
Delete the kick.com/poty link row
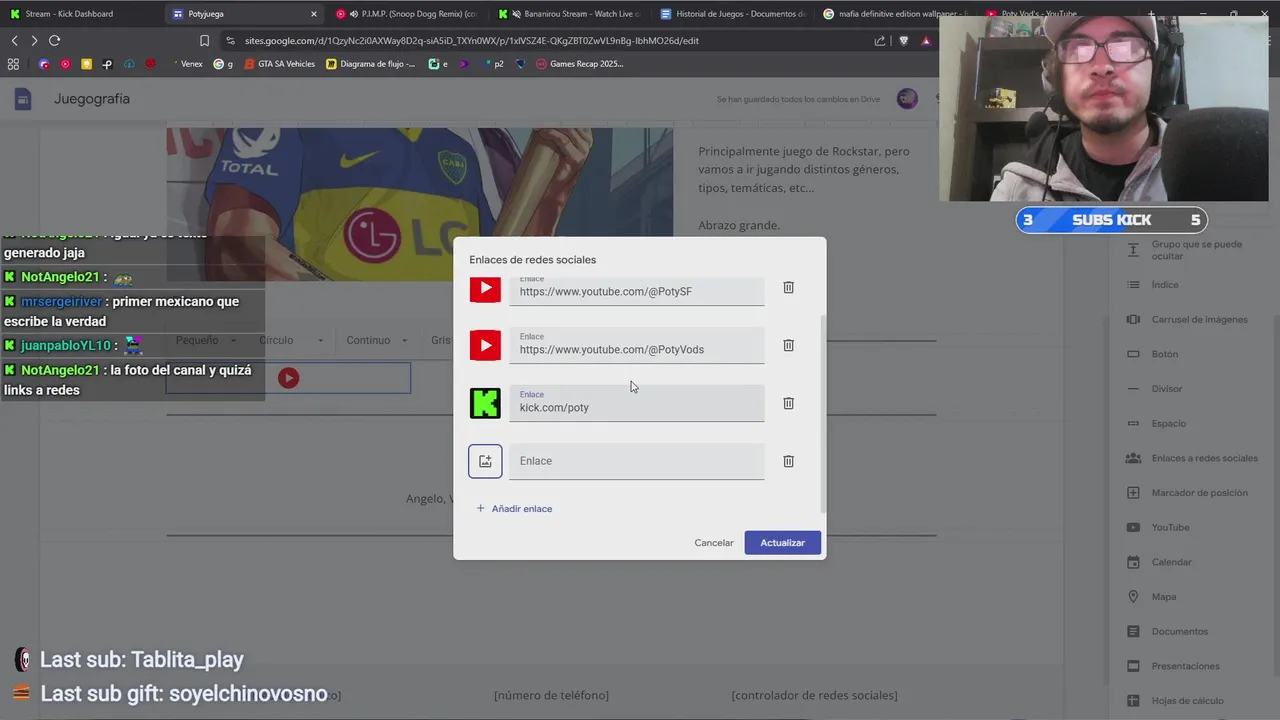pyautogui.click(x=788, y=403)
